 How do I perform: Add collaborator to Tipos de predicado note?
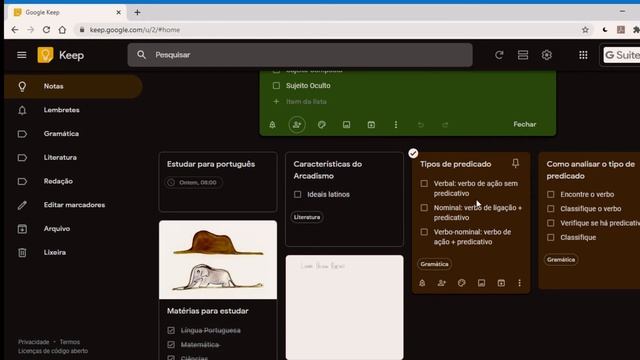(442, 283)
